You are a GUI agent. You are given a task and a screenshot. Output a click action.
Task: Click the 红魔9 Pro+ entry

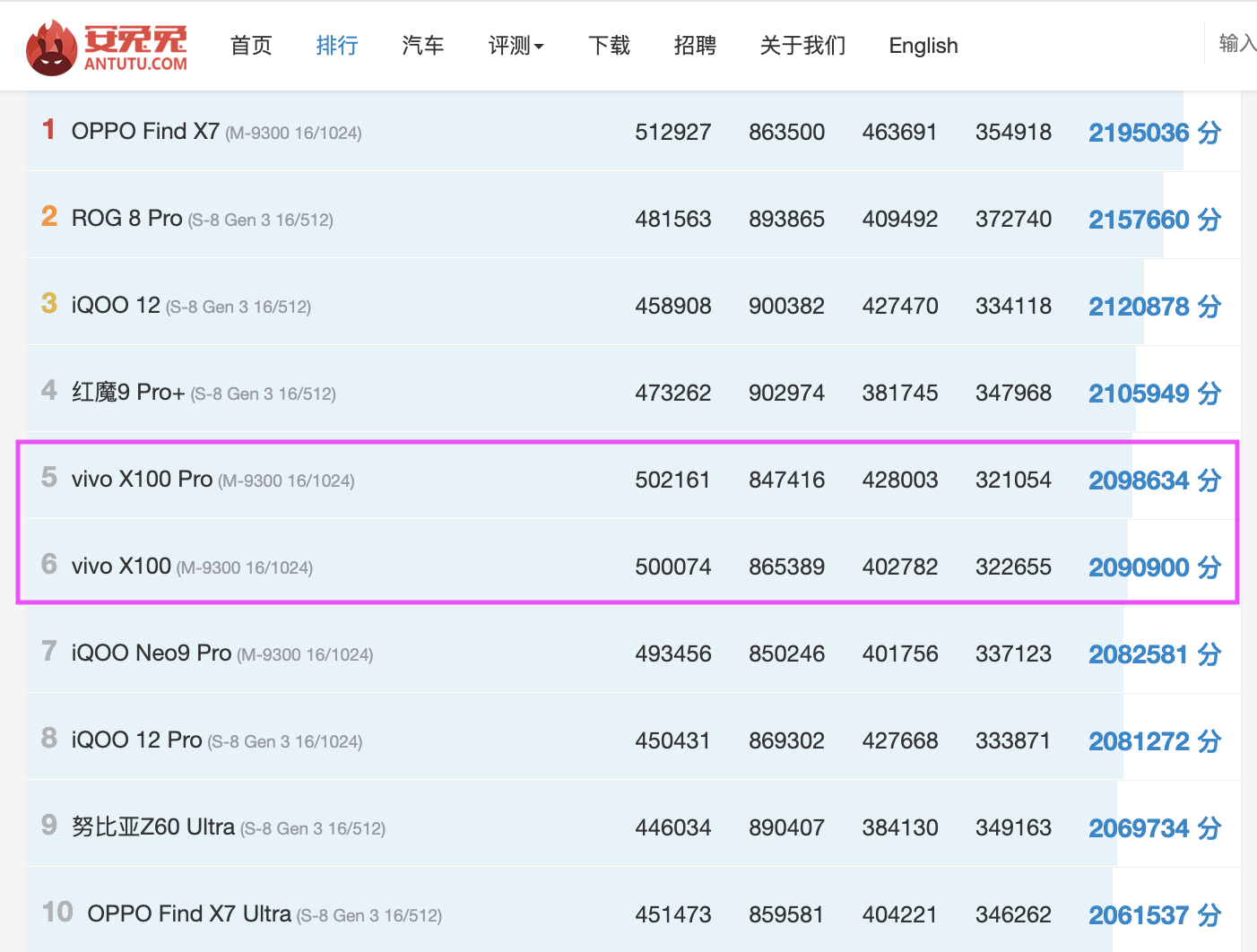tap(128, 393)
